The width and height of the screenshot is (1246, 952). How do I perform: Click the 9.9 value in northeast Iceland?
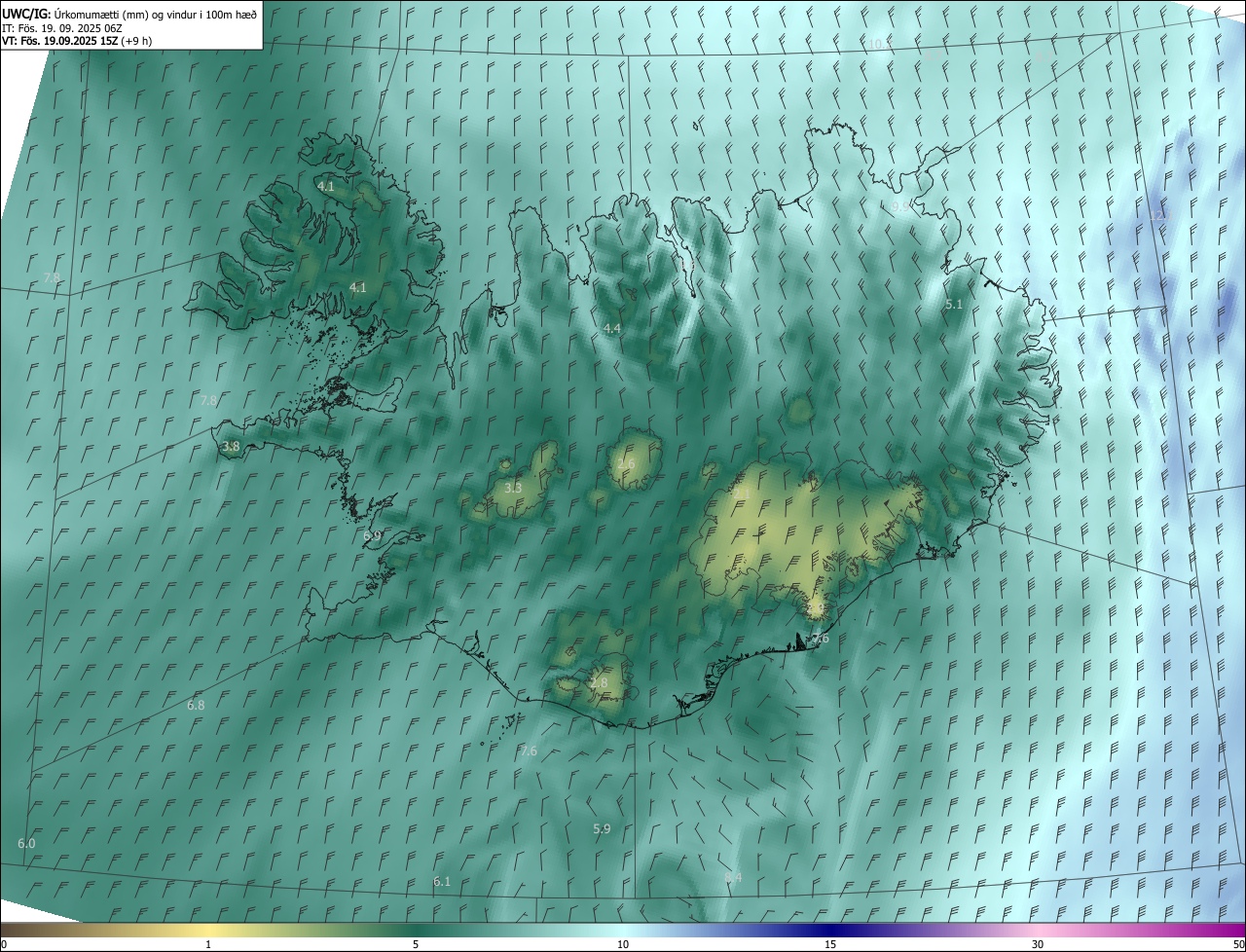pyautogui.click(x=901, y=206)
